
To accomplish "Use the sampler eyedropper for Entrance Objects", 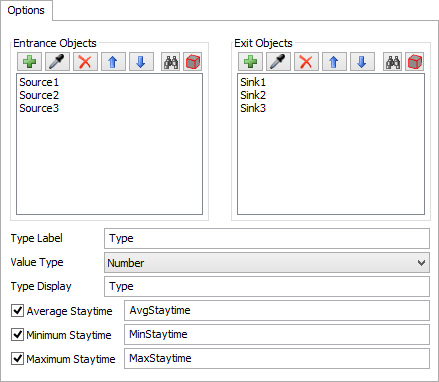I will (x=57, y=62).
